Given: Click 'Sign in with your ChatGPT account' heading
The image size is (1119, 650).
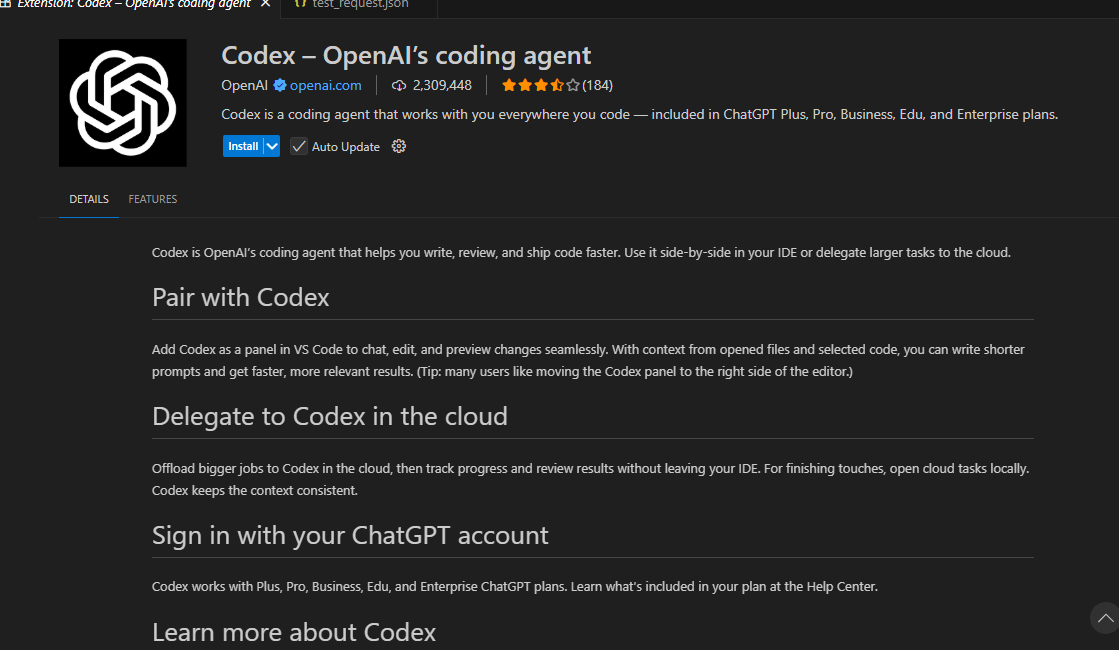Looking at the screenshot, I should [350, 535].
